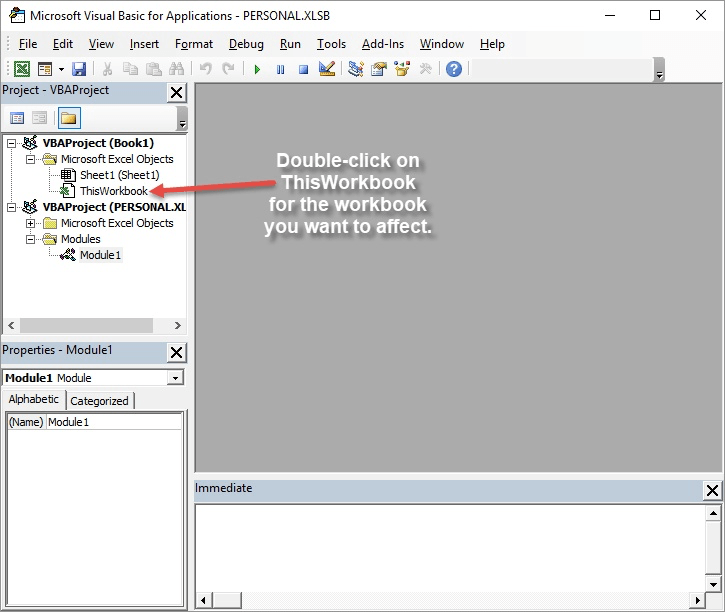This screenshot has width=725, height=612.
Task: Click the Copy toolbar icon
Action: (x=130, y=69)
